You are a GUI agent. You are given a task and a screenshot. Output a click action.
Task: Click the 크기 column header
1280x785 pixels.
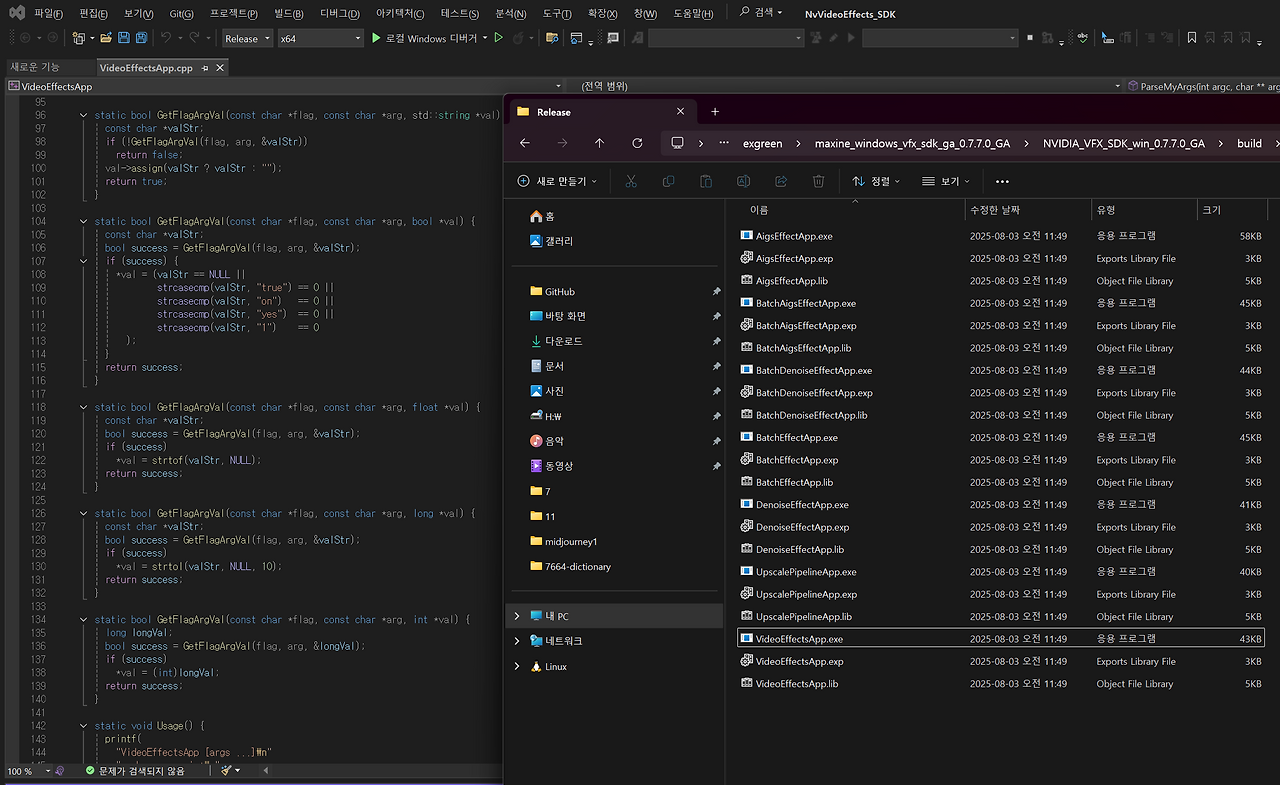tap(1211, 210)
